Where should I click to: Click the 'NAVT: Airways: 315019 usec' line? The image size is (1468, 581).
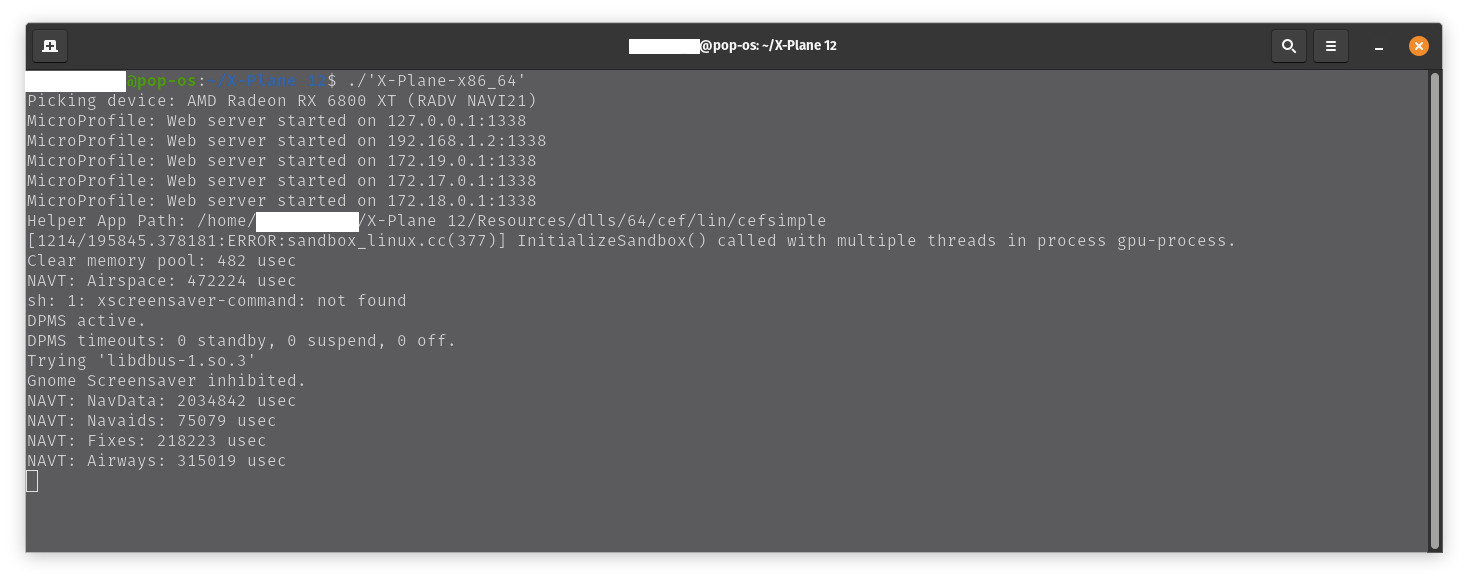(157, 461)
